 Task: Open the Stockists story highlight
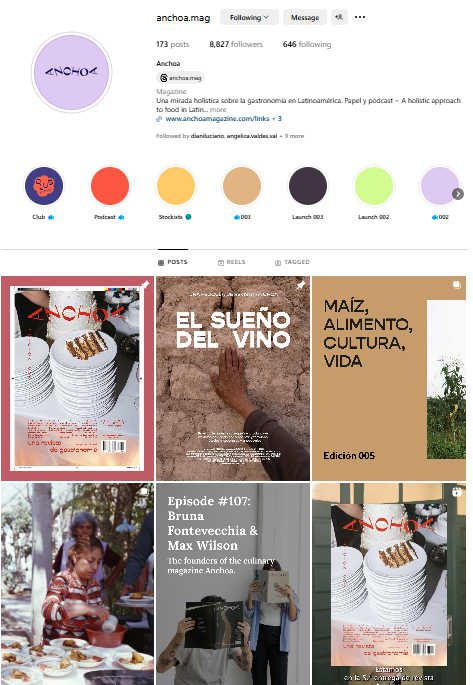click(x=176, y=186)
